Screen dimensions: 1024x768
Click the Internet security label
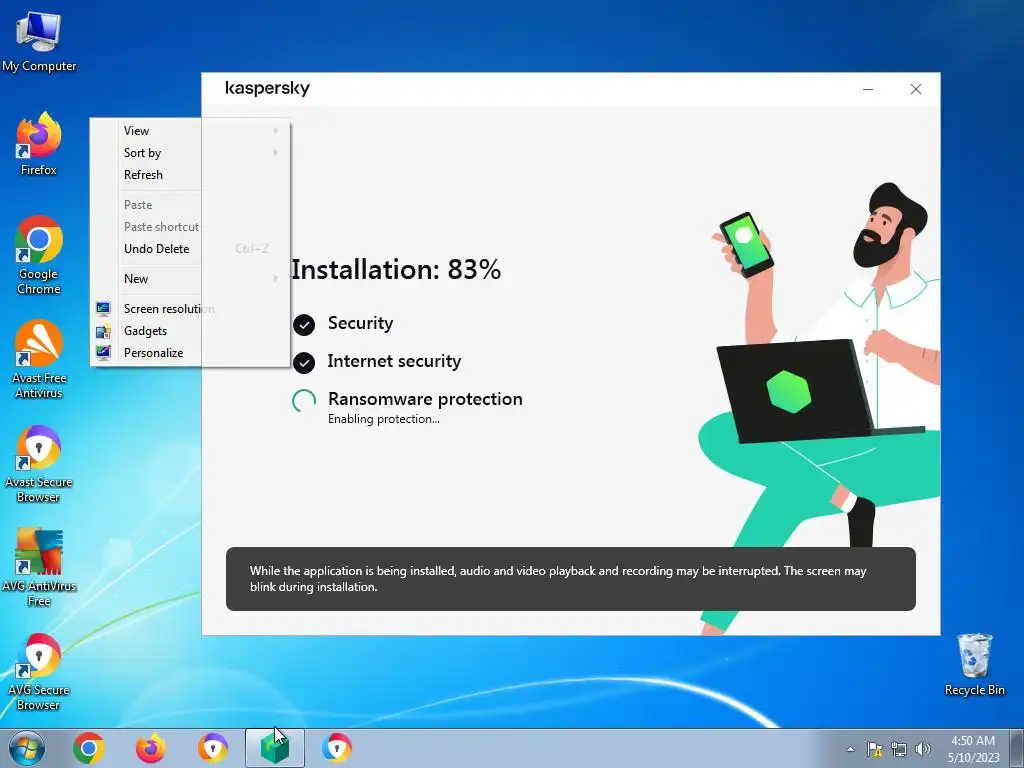pos(394,360)
